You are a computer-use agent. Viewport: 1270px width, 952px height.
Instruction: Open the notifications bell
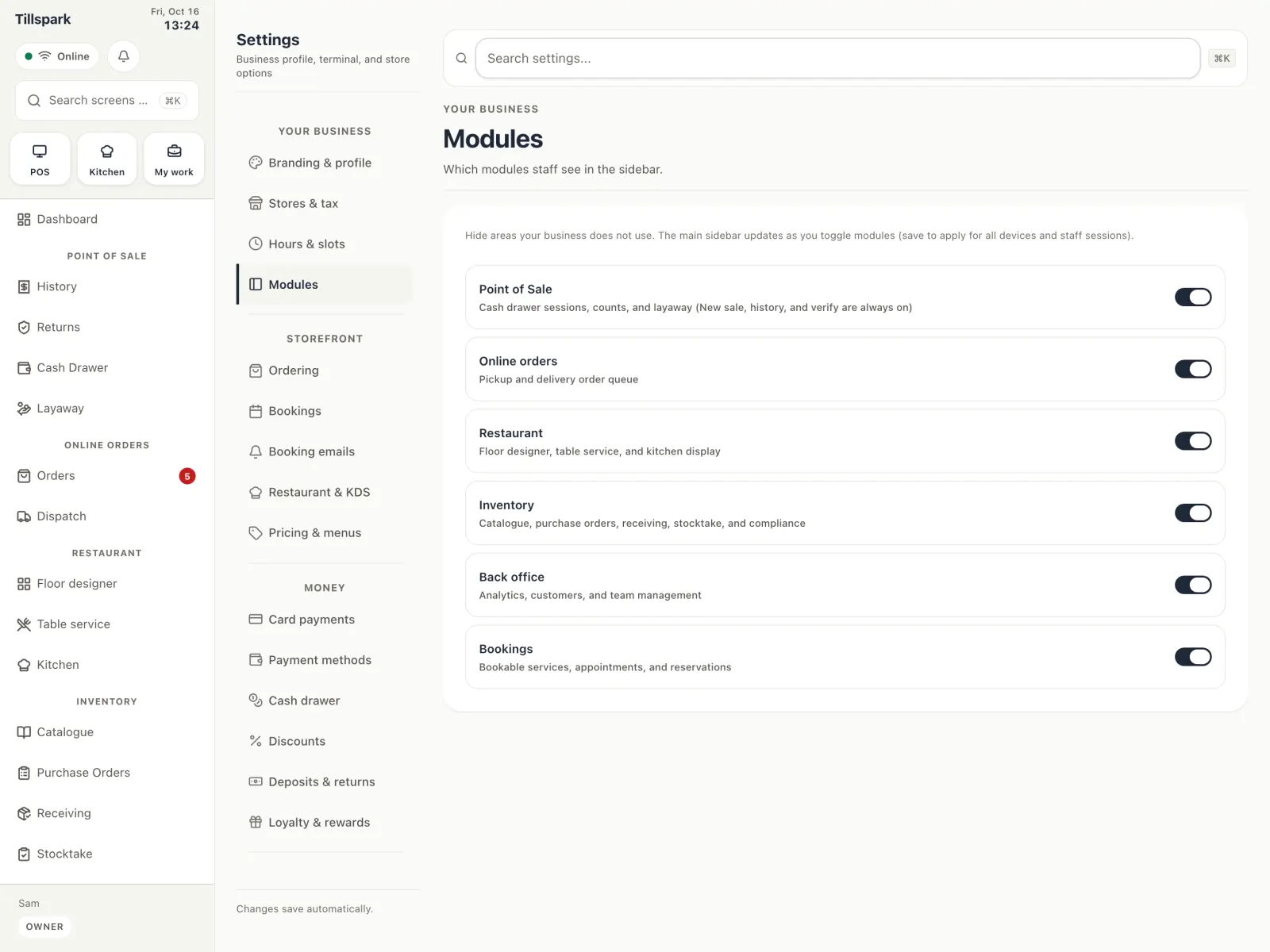124,56
